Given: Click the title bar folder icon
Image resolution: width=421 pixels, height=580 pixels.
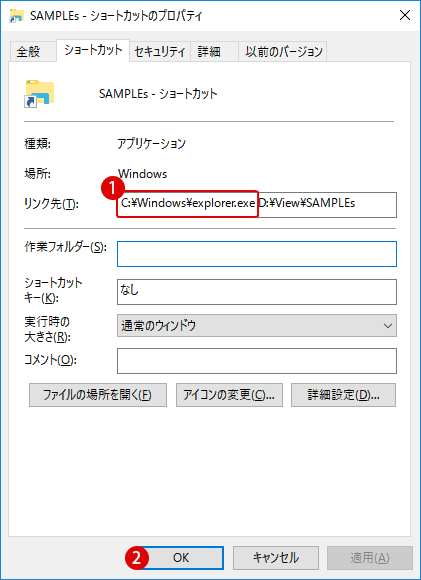Looking at the screenshot, I should click(17, 16).
